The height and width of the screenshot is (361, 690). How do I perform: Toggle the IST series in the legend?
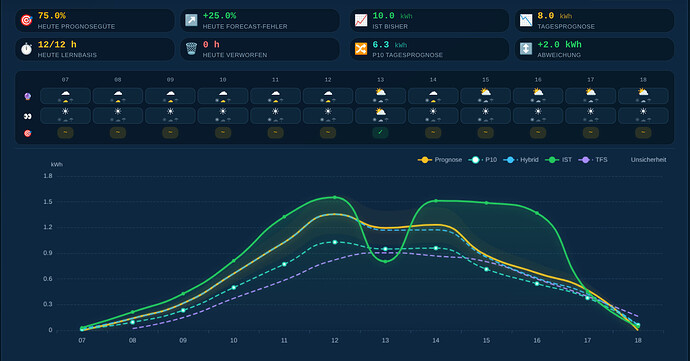559,160
